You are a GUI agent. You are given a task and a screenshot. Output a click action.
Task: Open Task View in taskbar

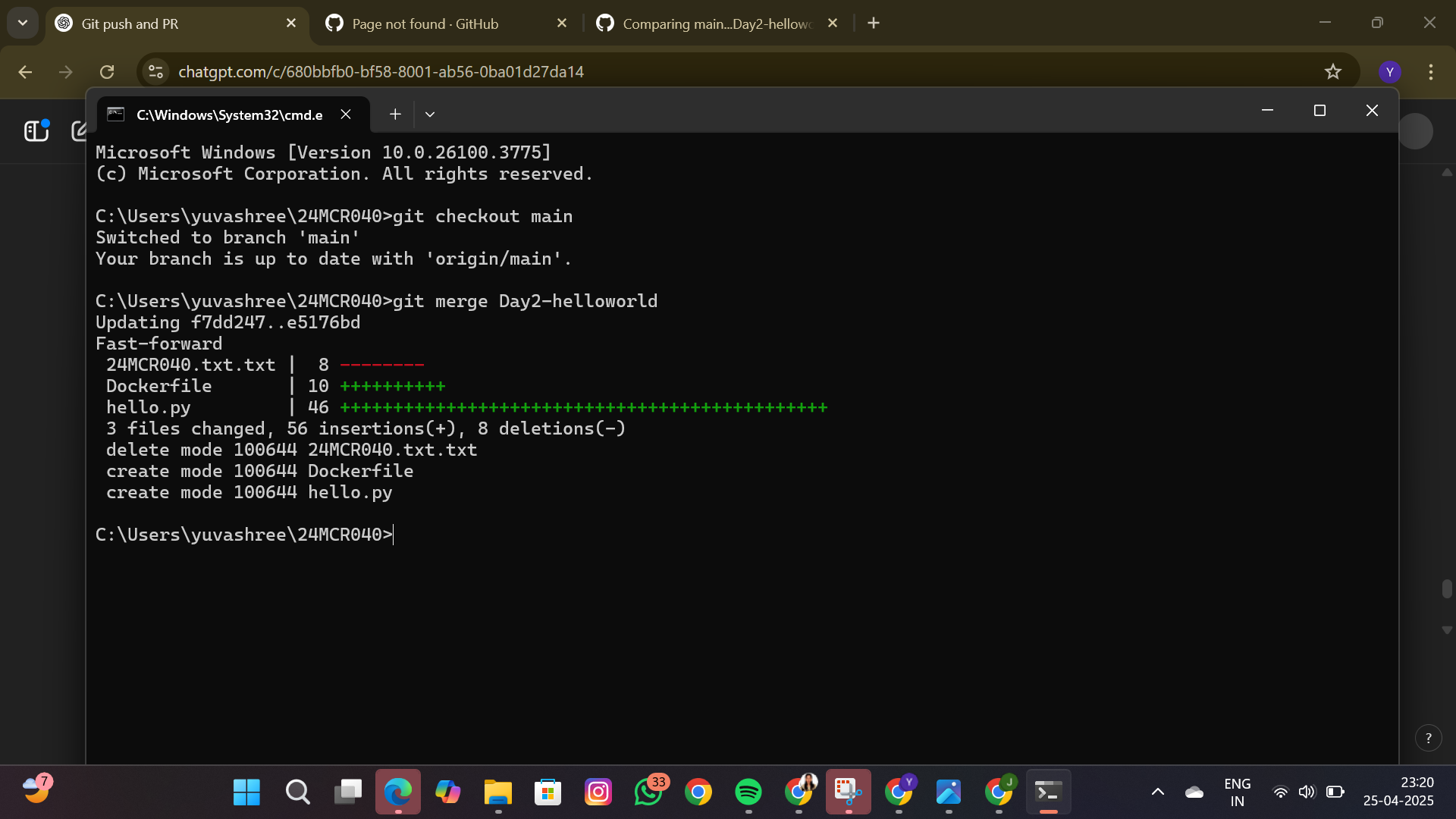[x=348, y=792]
